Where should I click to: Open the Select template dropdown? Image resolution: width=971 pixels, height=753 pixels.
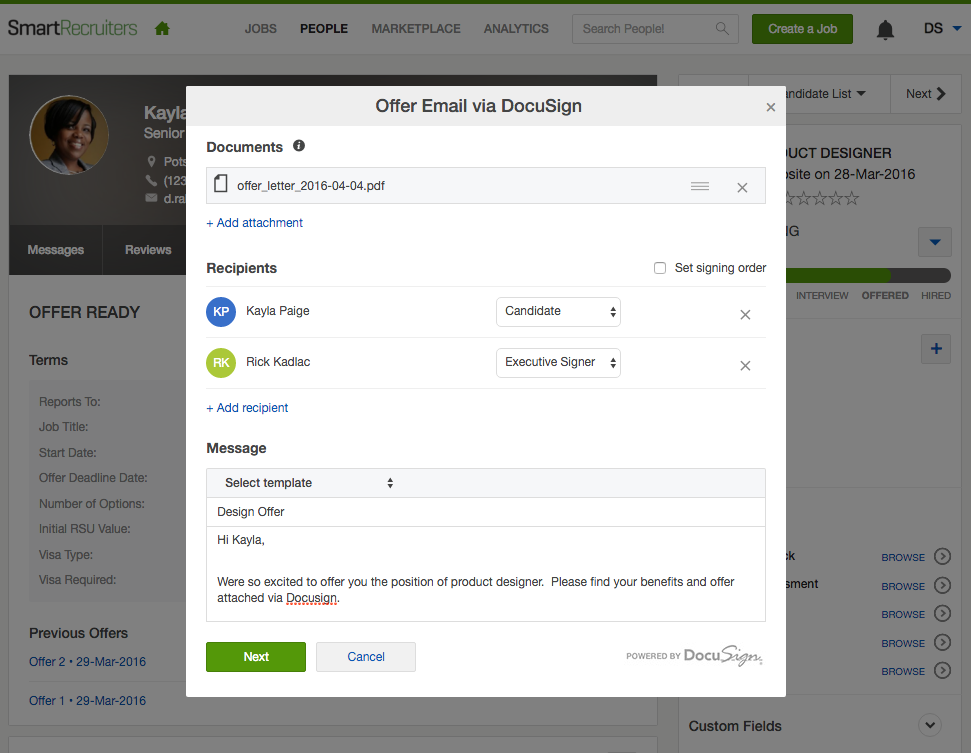308,483
